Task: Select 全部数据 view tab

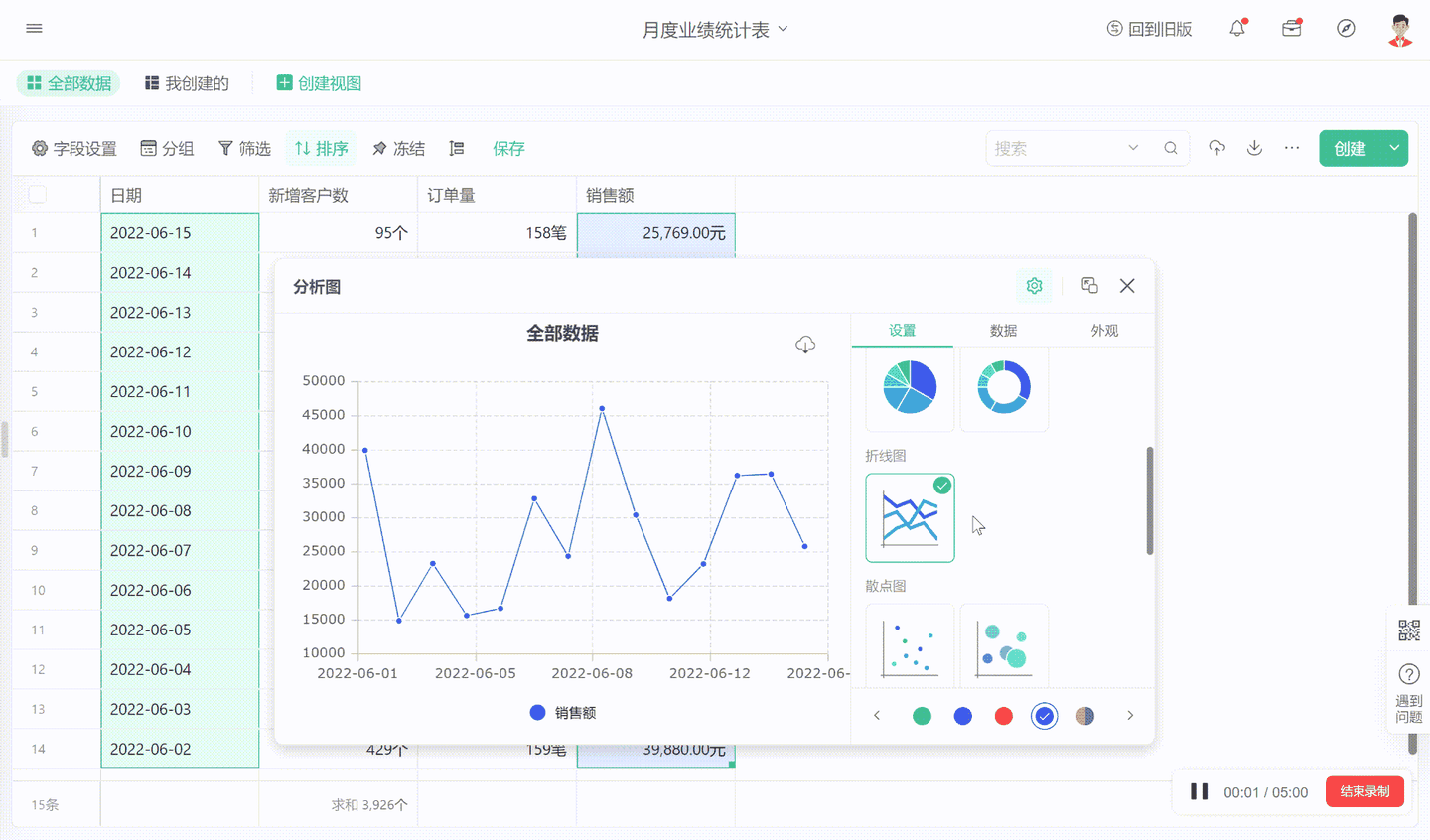Action: pyautogui.click(x=69, y=83)
